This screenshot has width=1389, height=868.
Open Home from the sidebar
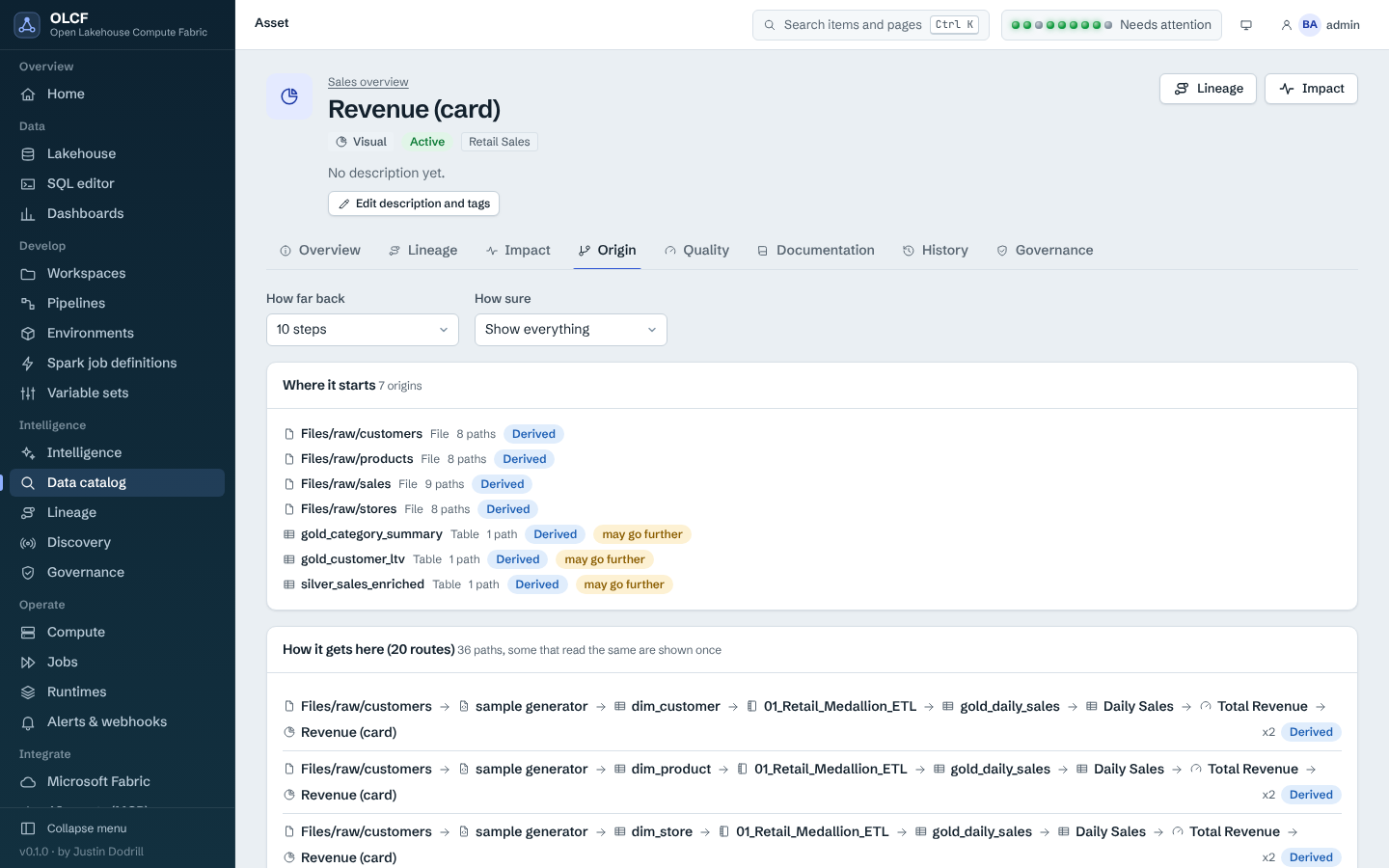click(x=117, y=94)
